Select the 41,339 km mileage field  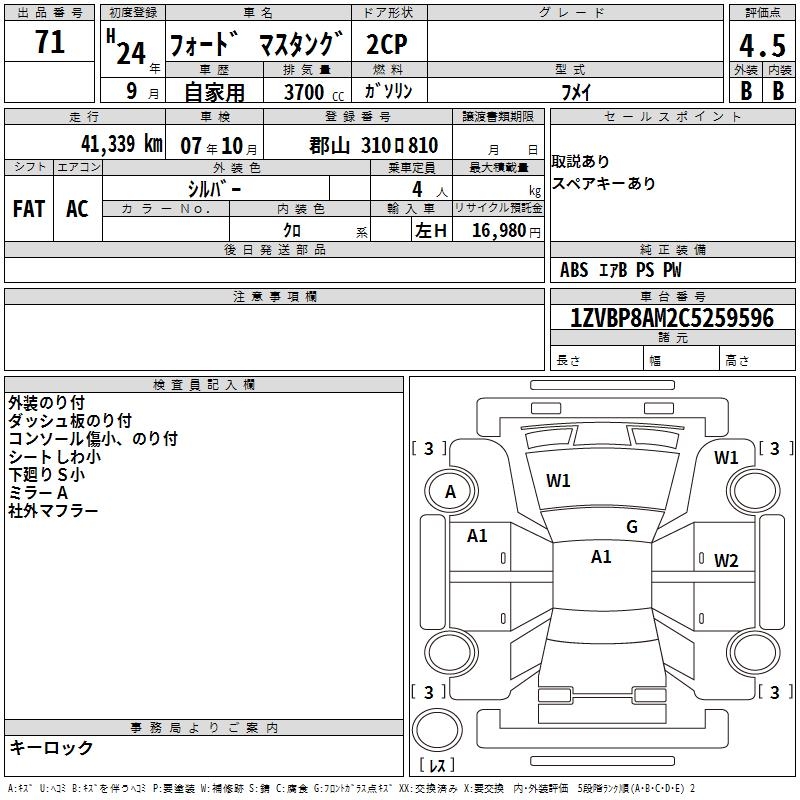coord(117,144)
